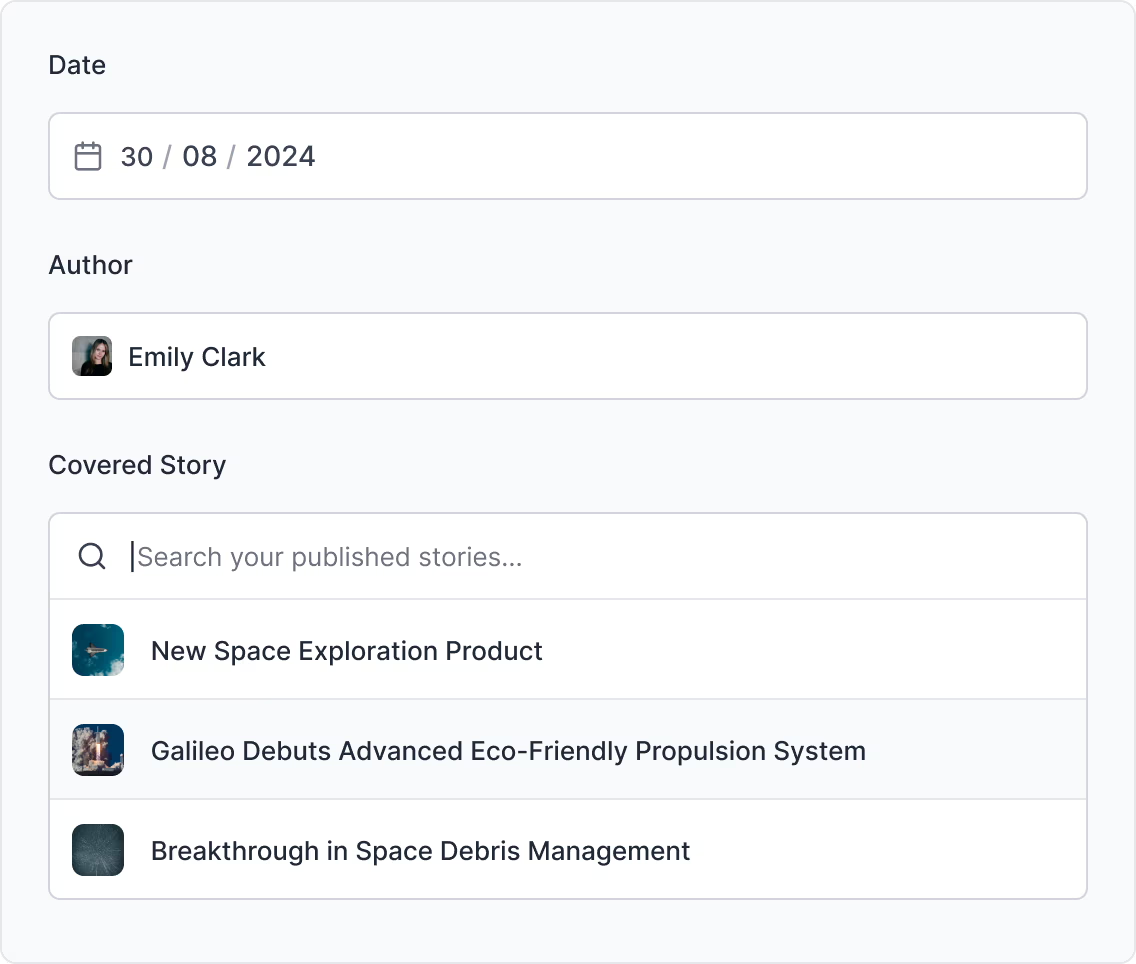Select the year value 2024 in the date
The height and width of the screenshot is (964, 1136).
(281, 156)
